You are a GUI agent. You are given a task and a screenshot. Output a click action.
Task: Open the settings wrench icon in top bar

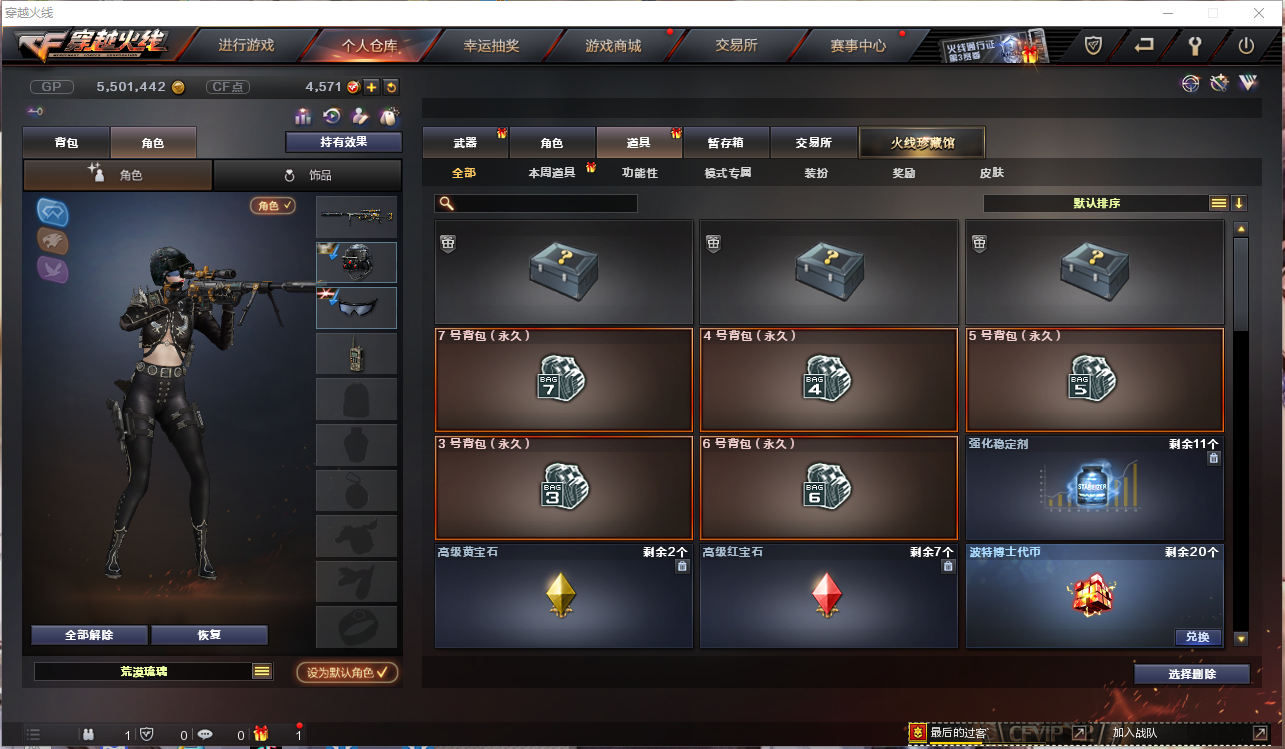click(1195, 45)
